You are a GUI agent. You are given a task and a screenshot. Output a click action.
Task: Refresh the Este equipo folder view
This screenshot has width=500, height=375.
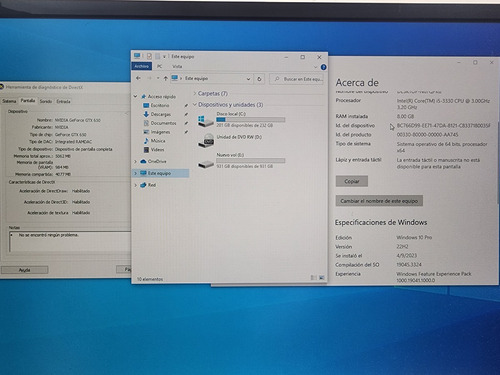tap(259, 79)
